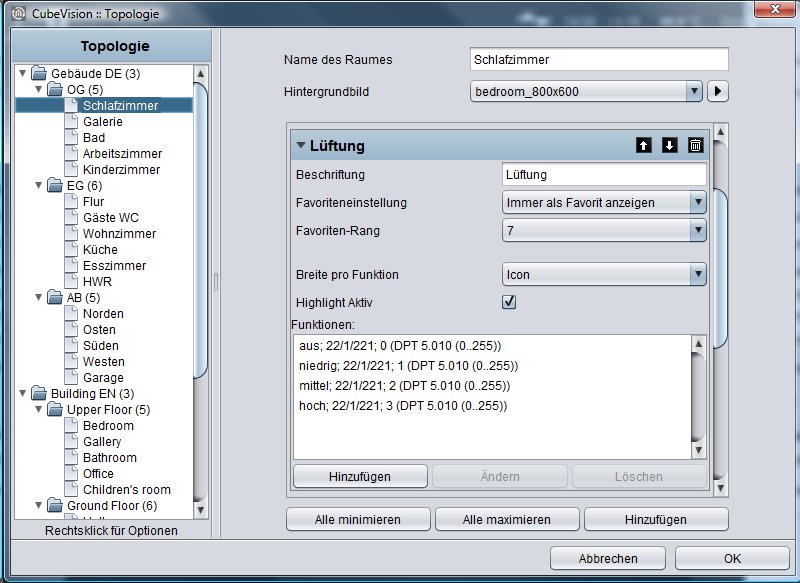Select the Wohnzimmer room
The image size is (800, 583).
coord(119,234)
